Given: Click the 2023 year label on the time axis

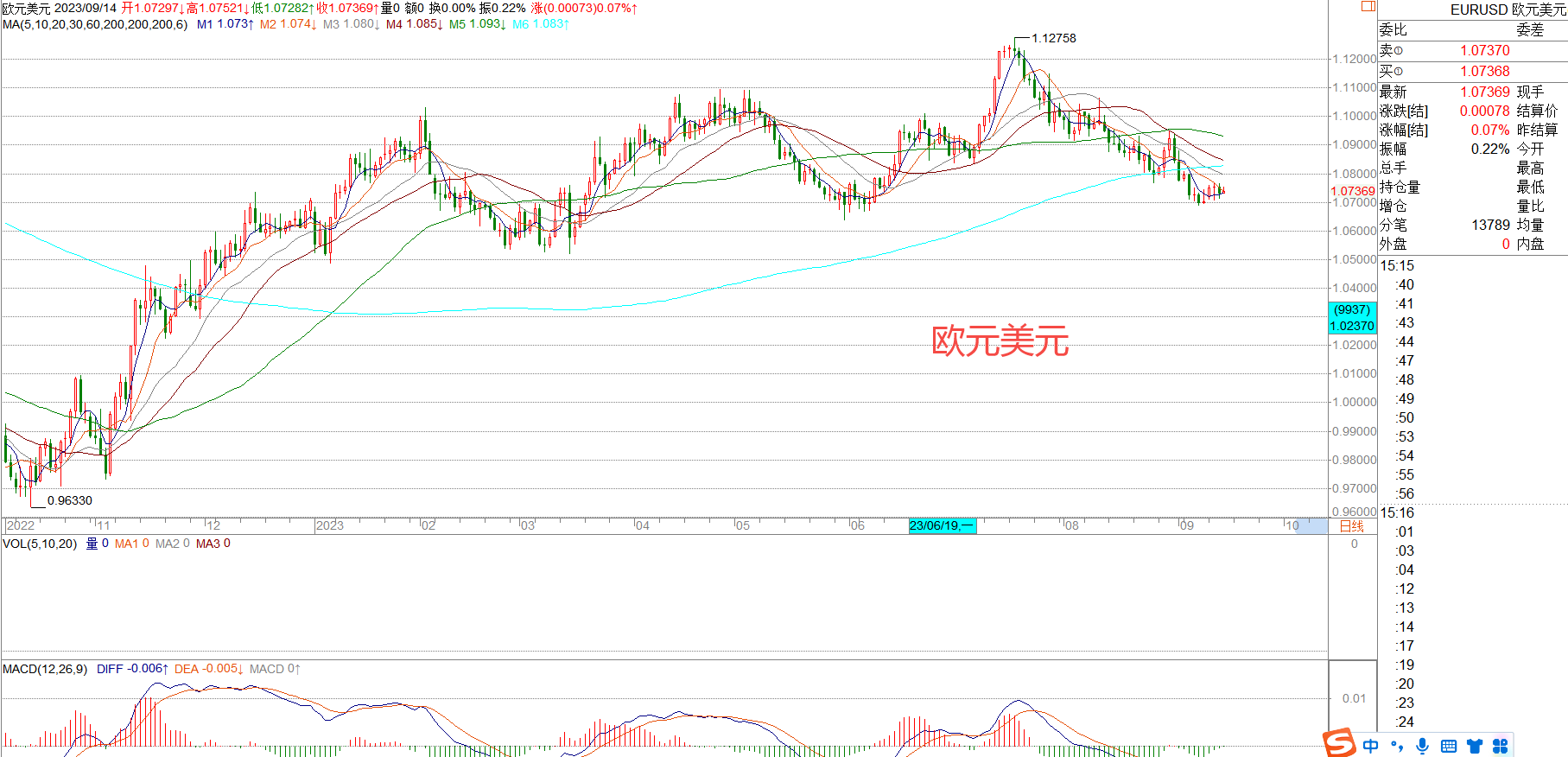Looking at the screenshot, I should point(329,525).
